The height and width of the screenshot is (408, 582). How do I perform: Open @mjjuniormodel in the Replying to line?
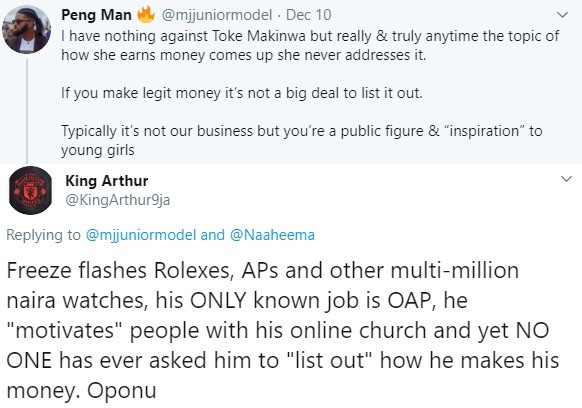[141, 235]
